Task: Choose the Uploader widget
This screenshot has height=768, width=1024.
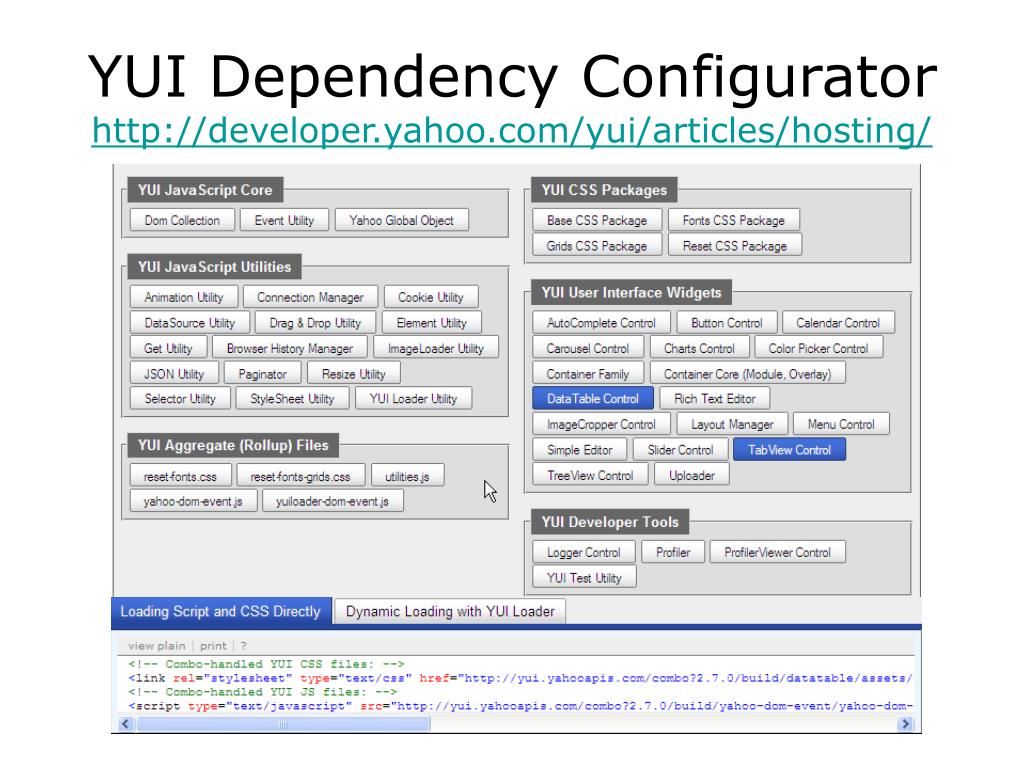Action: tap(692, 475)
